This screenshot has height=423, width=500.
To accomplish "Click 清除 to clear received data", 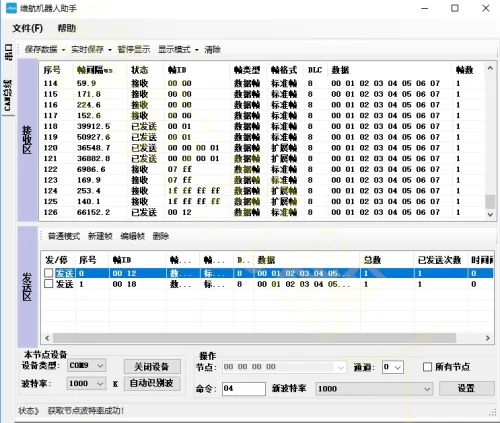I will coord(212,50).
